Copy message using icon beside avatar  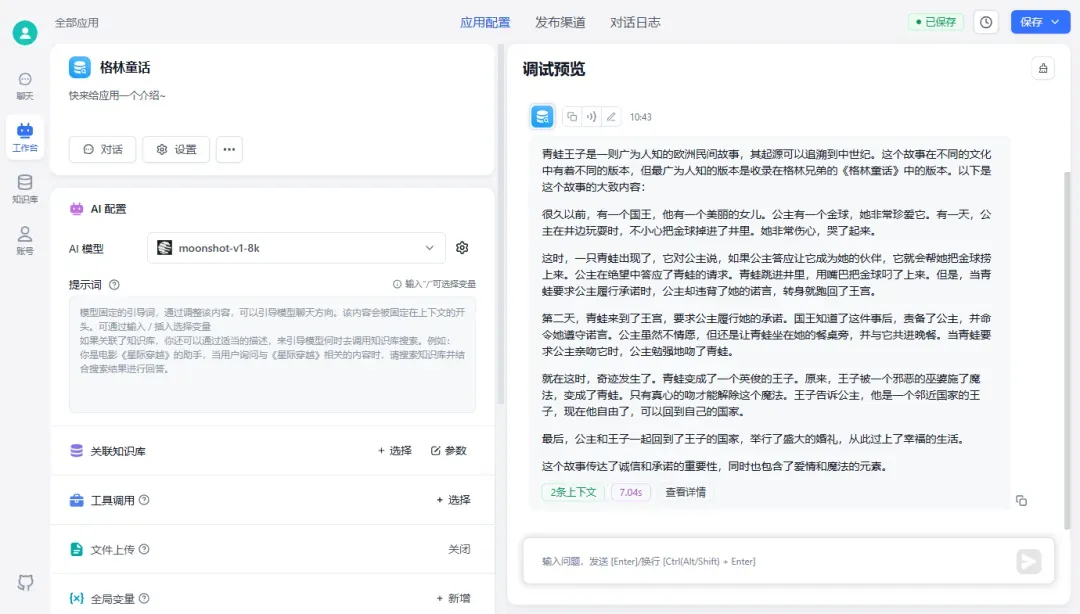[572, 116]
